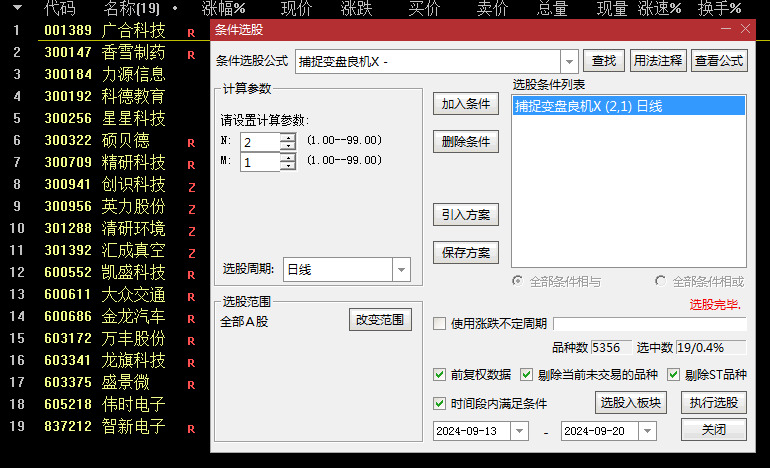770x468 pixels.
Task: Toggle 剔除当前未交易的品种 checkbox
Action: (526, 375)
